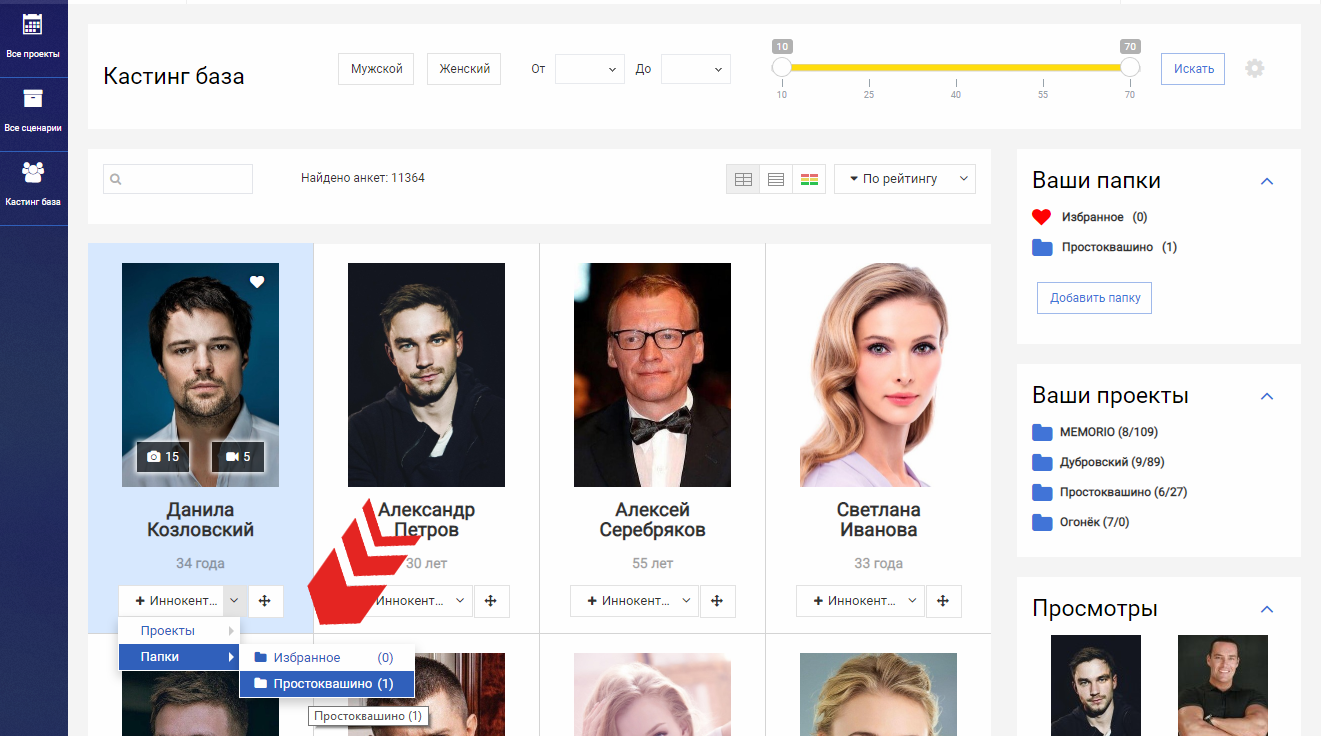Image resolution: width=1321 pixels, height=736 pixels.
Task: Click the Искать button
Action: point(1193,69)
